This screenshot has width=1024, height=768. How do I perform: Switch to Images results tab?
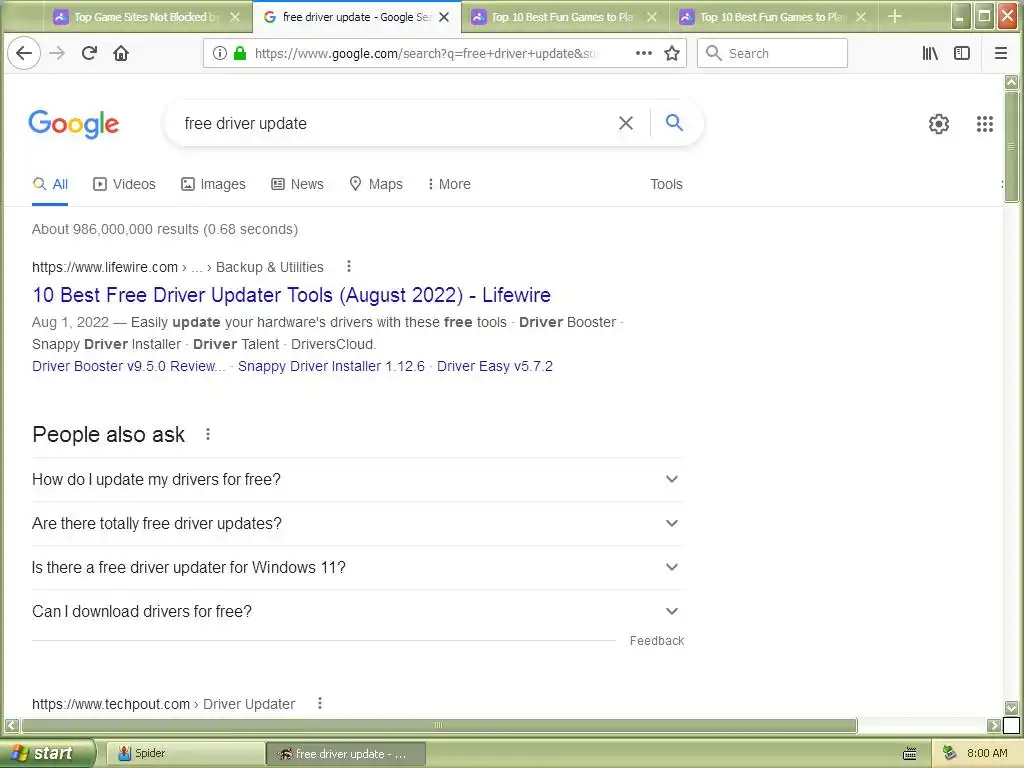(x=213, y=184)
